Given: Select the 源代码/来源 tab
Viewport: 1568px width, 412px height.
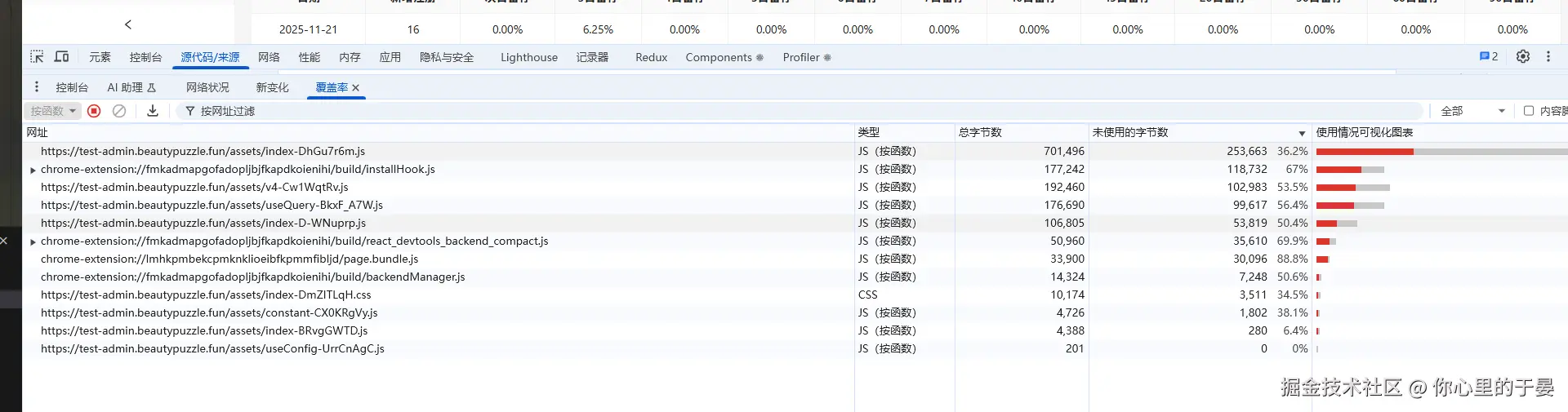Looking at the screenshot, I should click(x=210, y=57).
